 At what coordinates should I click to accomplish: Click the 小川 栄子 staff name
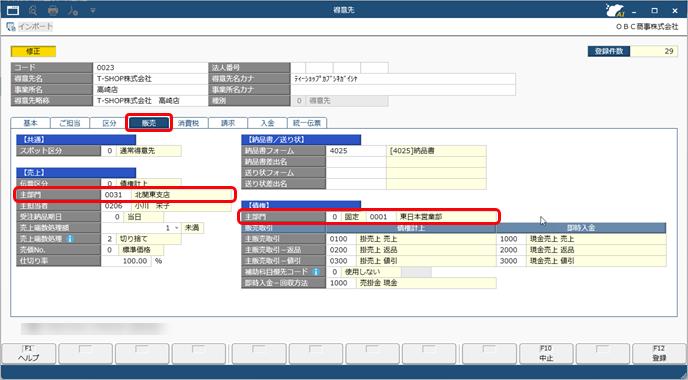(x=152, y=206)
